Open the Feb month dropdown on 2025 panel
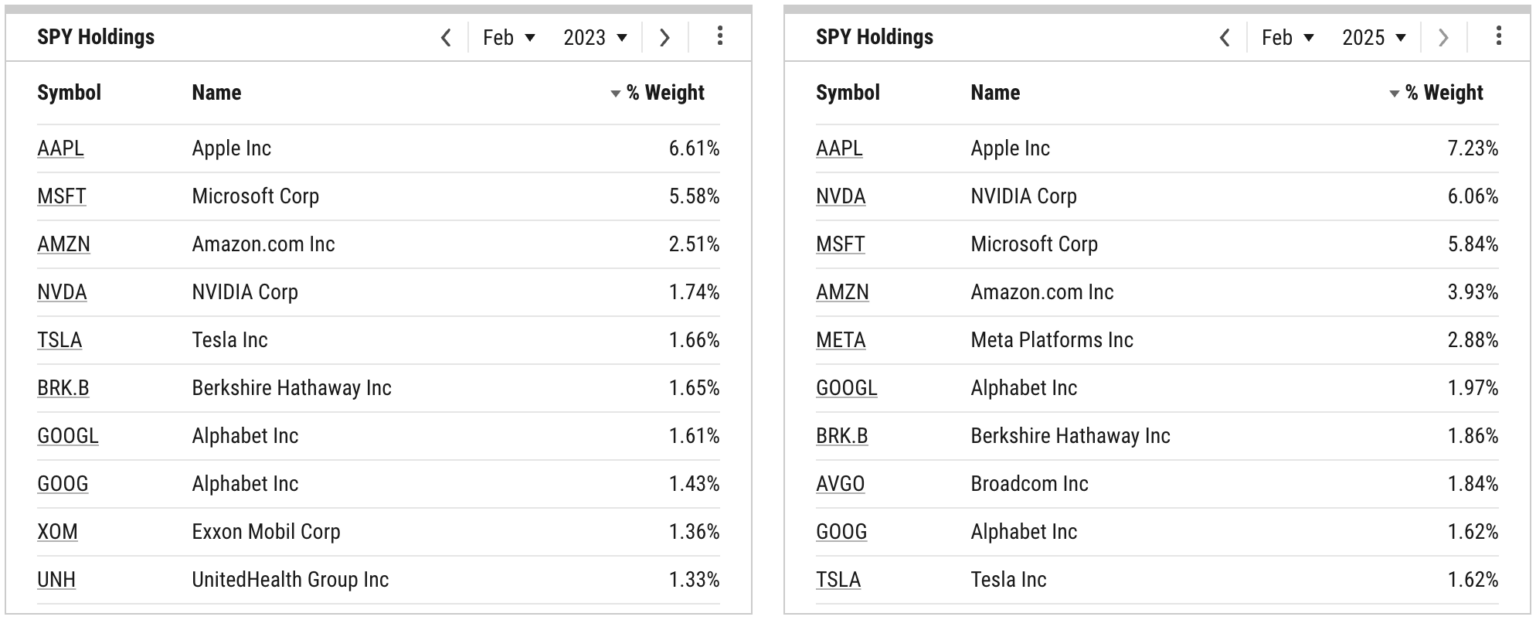 [x=1289, y=37]
